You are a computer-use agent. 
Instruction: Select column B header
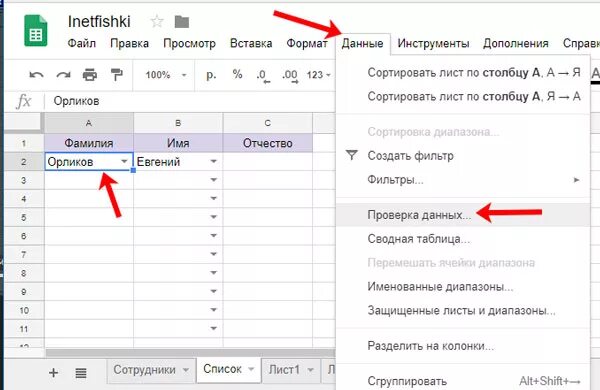pos(178,123)
